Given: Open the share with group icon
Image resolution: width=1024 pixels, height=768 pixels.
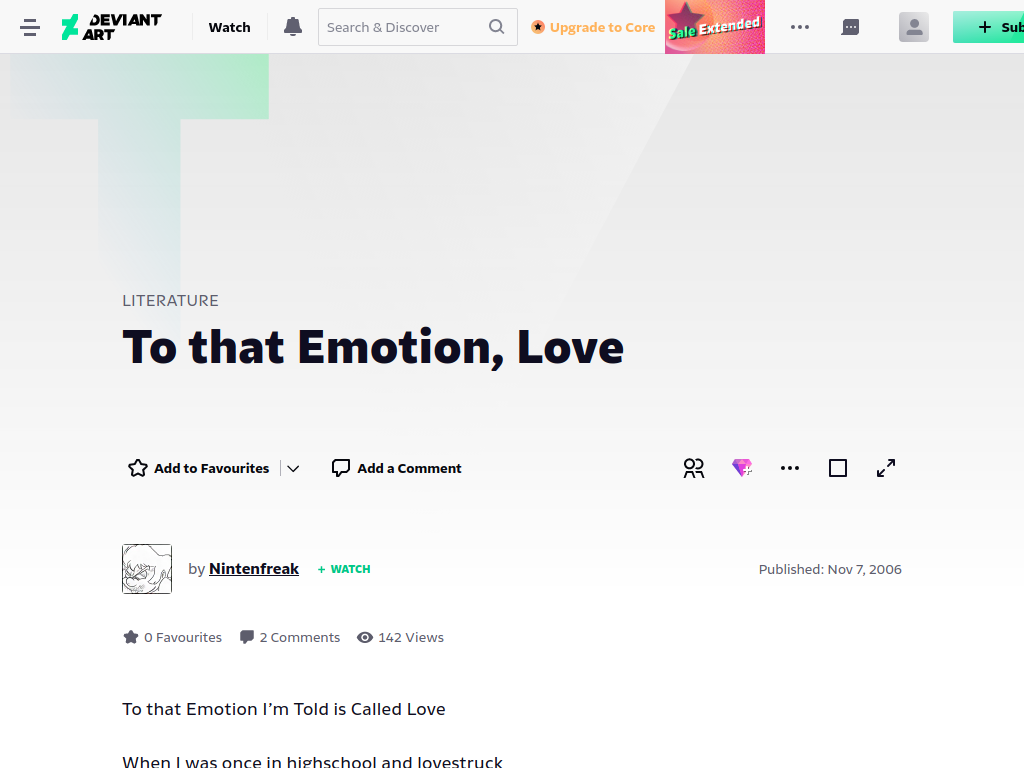Looking at the screenshot, I should point(694,468).
